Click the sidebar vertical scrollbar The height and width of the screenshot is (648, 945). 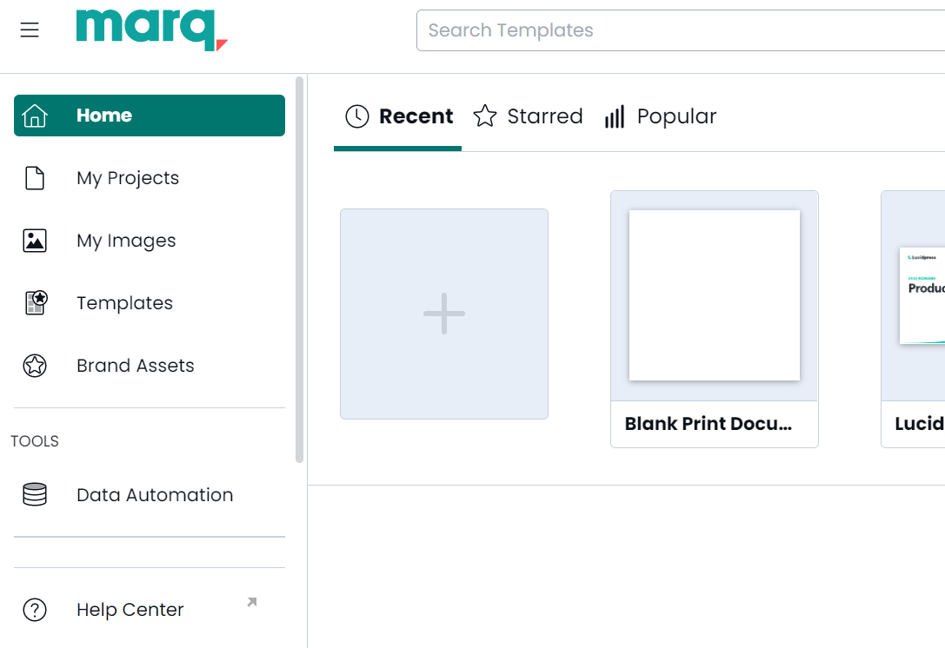pyautogui.click(x=299, y=270)
